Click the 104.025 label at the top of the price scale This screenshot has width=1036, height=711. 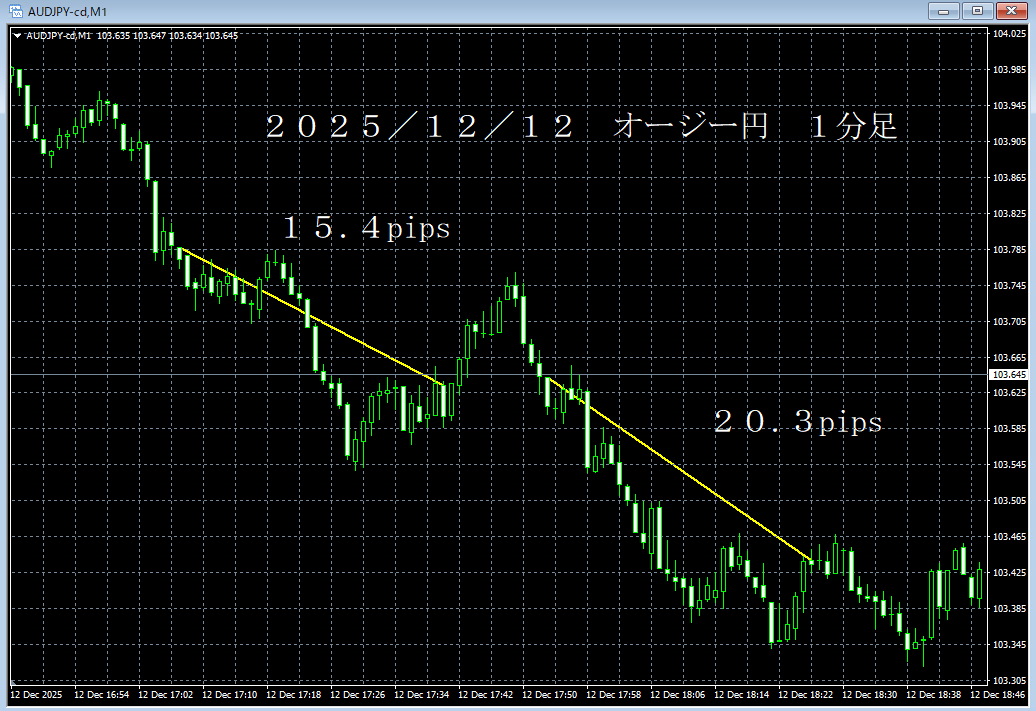(x=1012, y=32)
